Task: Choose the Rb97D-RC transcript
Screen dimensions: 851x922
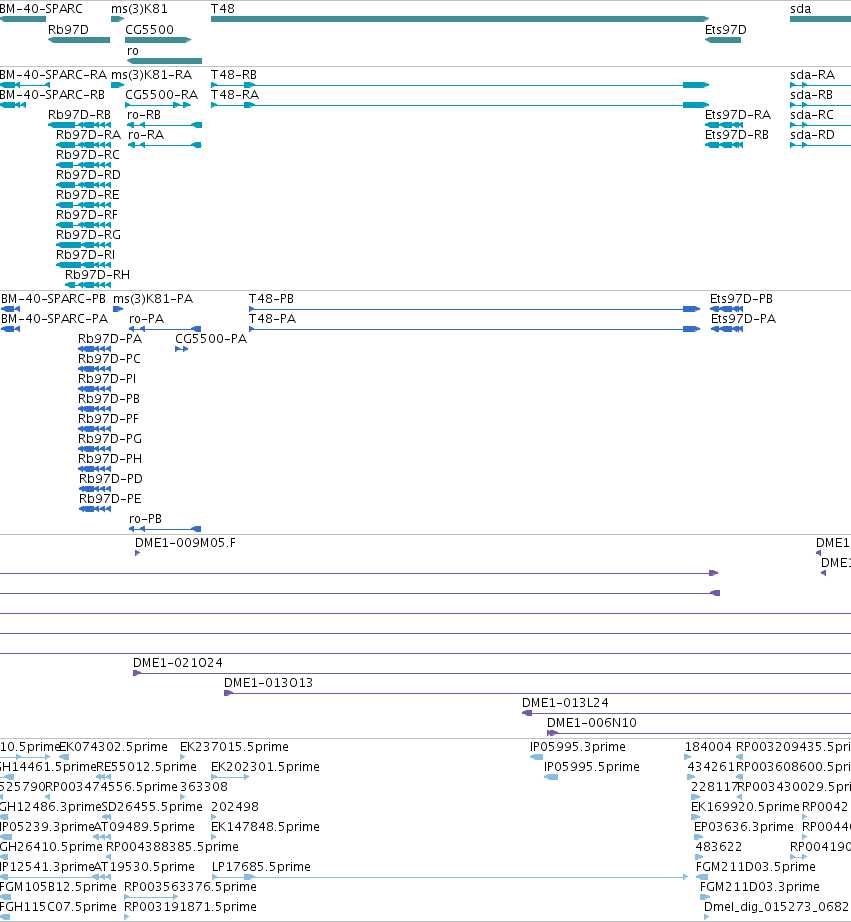Action: [88, 155]
